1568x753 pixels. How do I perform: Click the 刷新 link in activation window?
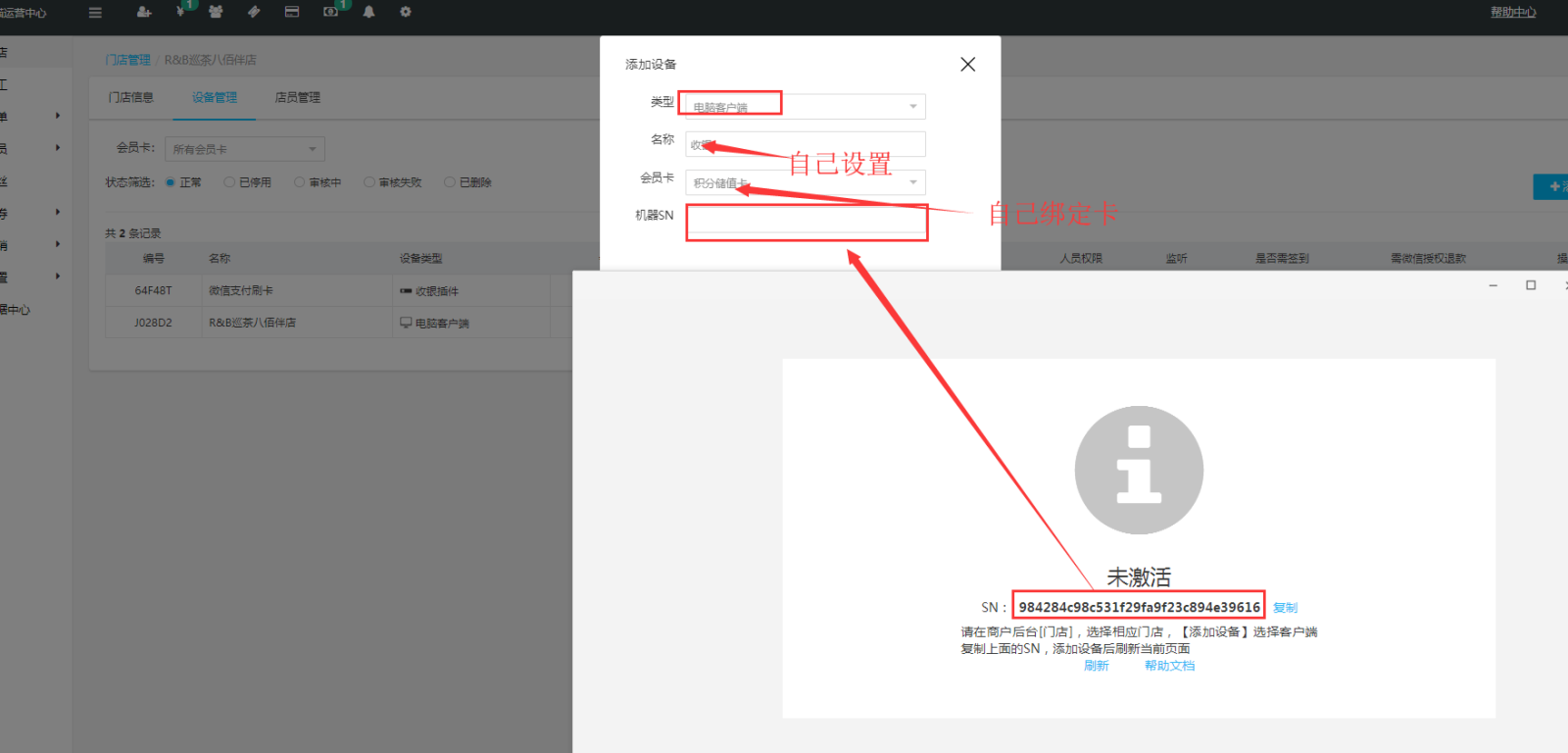1097,666
